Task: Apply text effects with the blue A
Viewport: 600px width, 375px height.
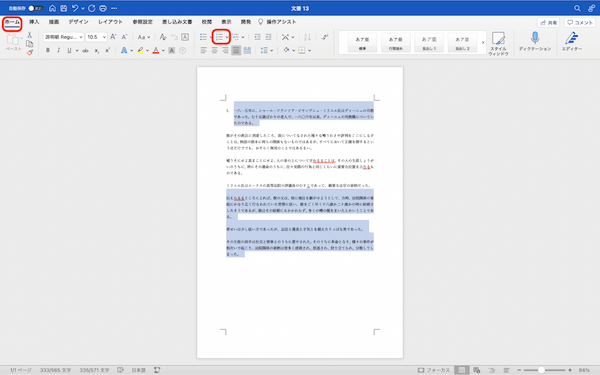Action: coord(124,50)
